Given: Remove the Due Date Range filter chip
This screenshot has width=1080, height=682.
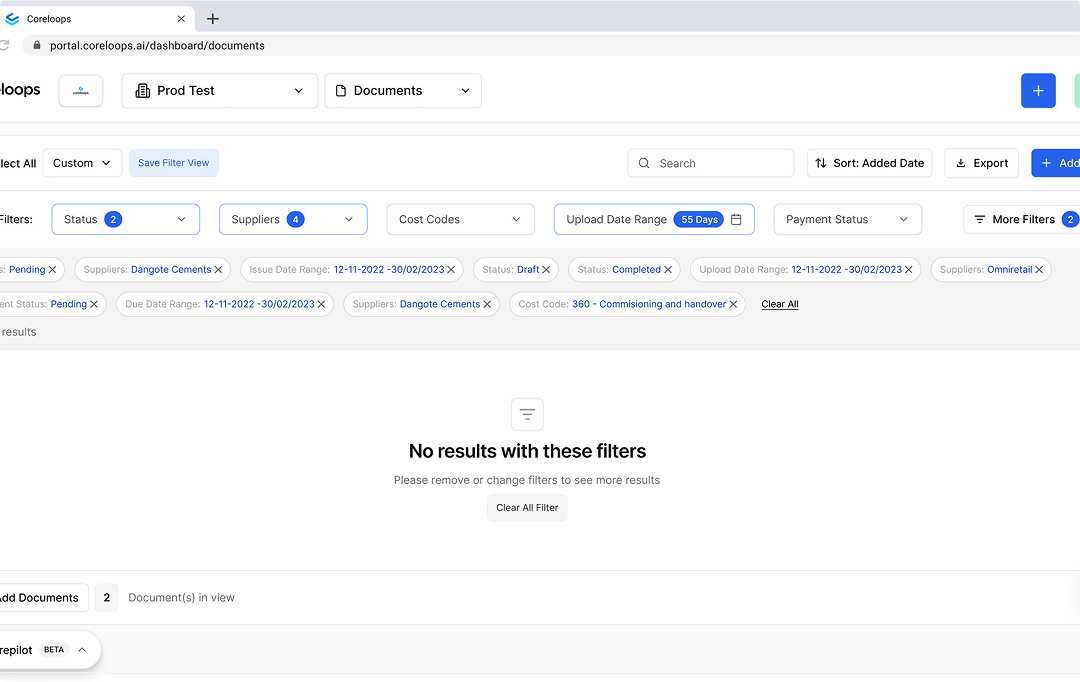Looking at the screenshot, I should tap(321, 304).
